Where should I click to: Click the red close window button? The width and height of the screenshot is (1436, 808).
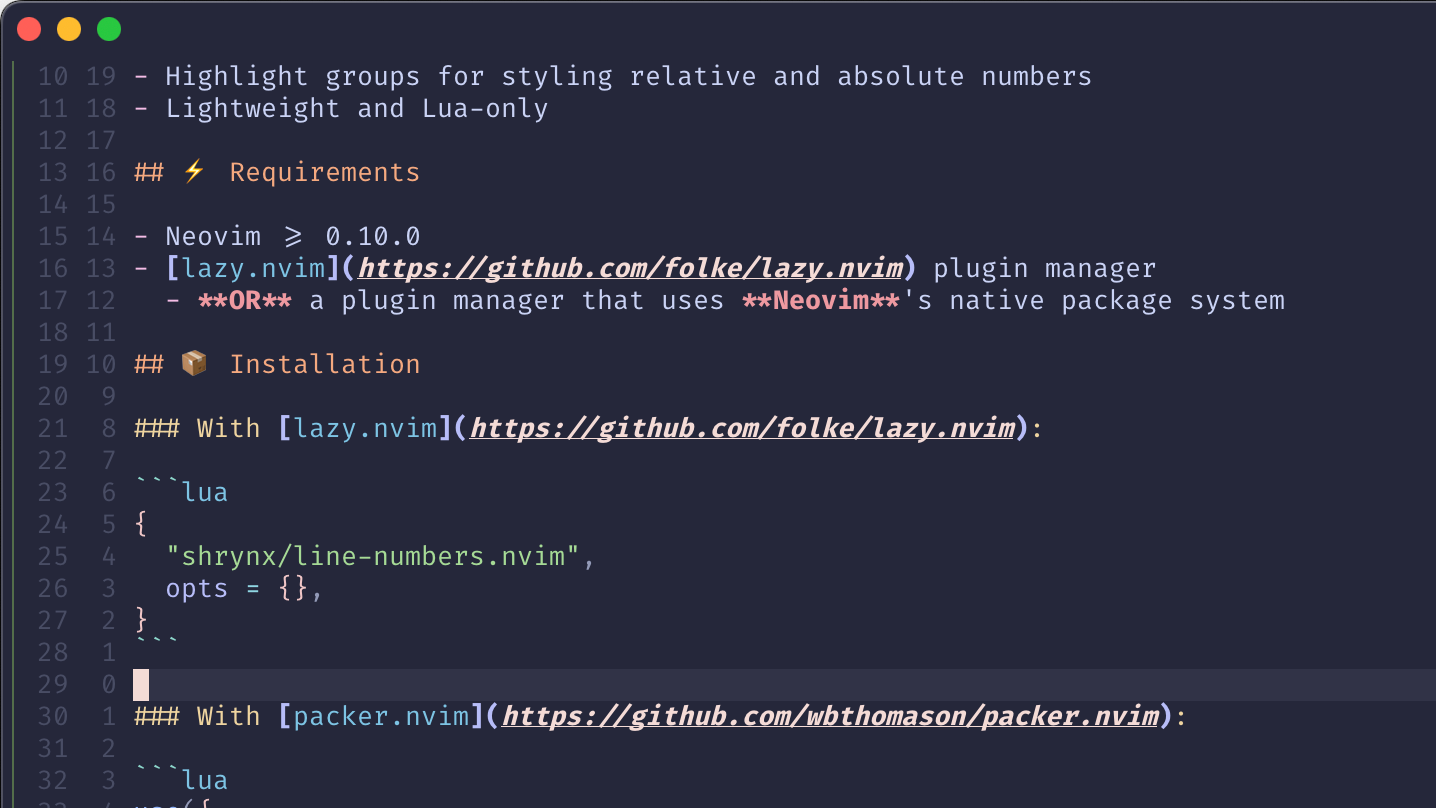point(29,29)
